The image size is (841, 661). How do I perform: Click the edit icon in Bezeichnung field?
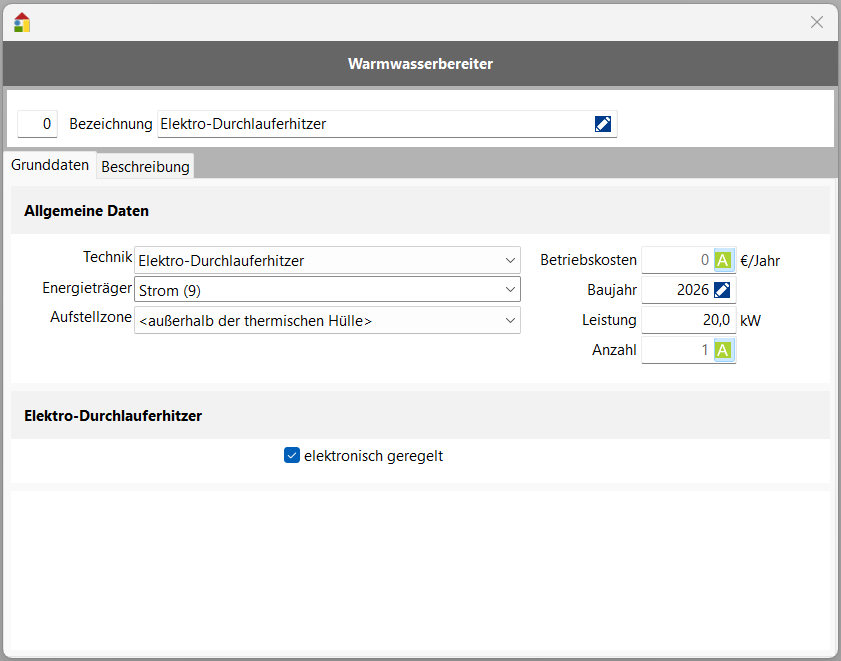coord(602,124)
